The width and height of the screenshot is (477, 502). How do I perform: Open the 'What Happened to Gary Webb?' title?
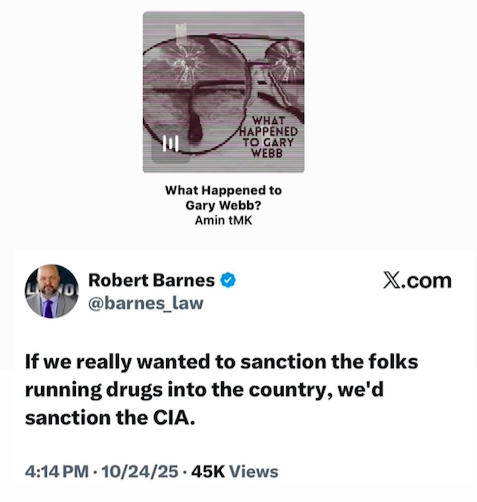point(223,198)
